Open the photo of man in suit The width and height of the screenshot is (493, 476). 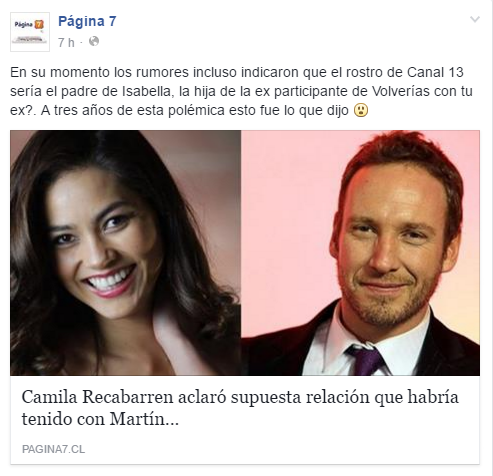[x=360, y=253]
